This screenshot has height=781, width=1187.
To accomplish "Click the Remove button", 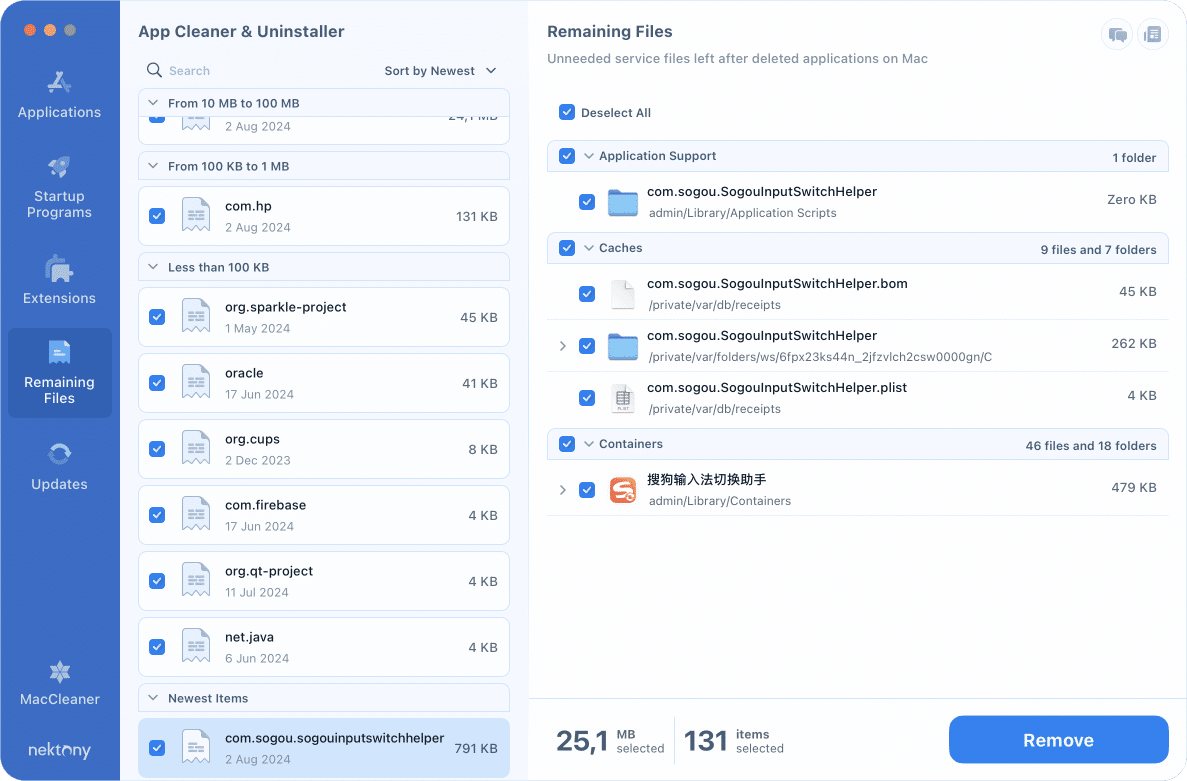I will tap(1058, 740).
